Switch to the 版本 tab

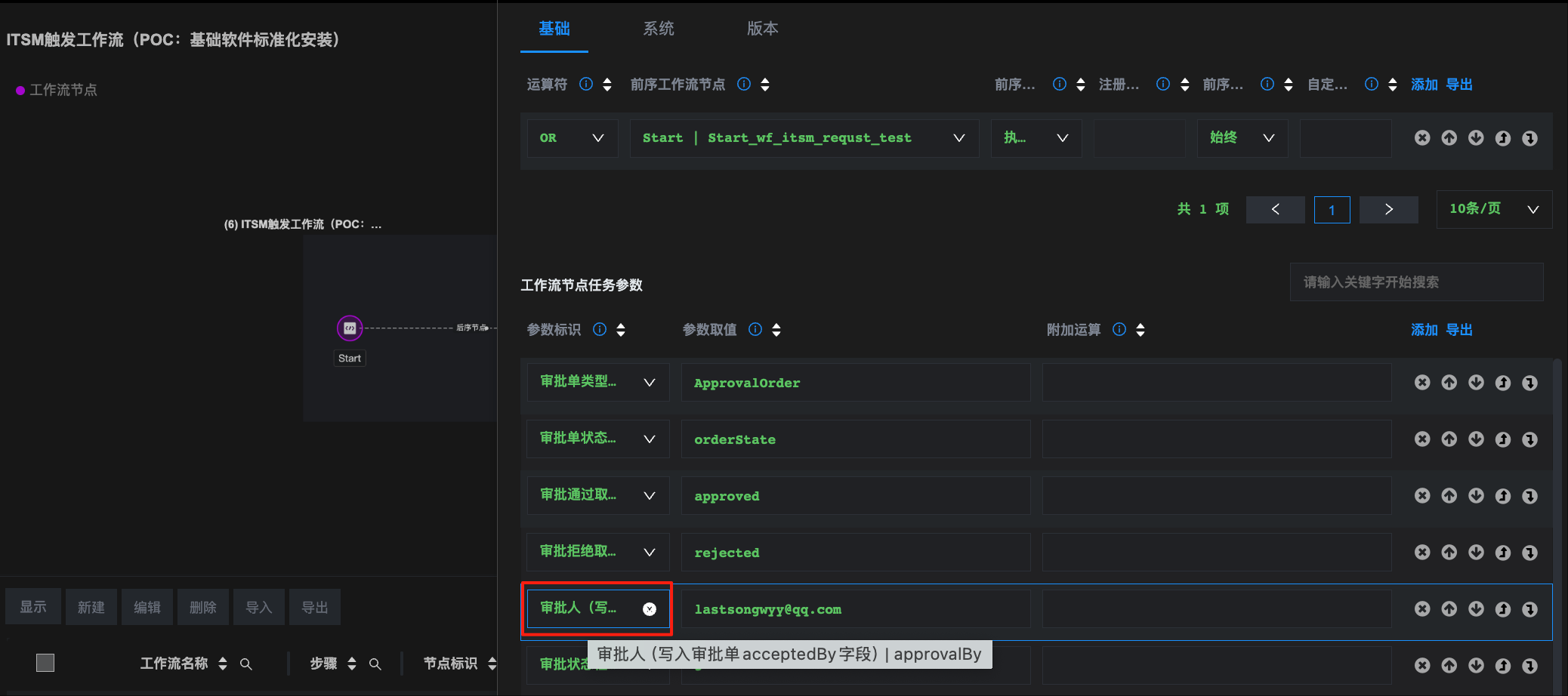[x=762, y=29]
